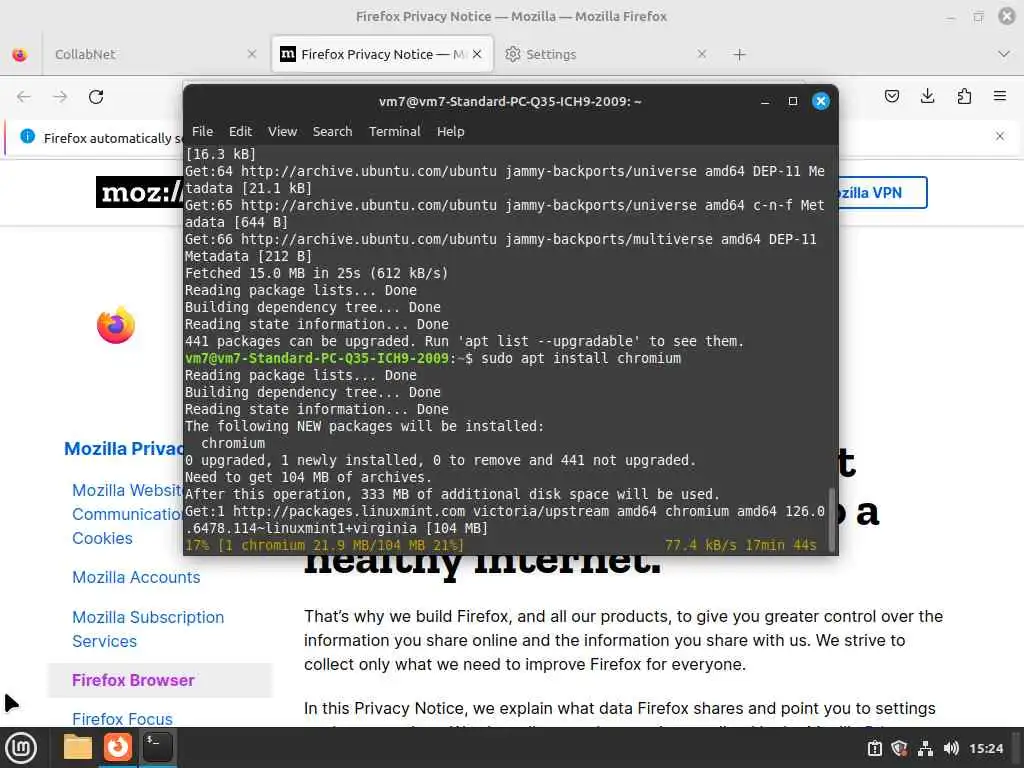Click the Firefox taskbar icon
Screen dimensions: 1024x768
(x=118, y=747)
